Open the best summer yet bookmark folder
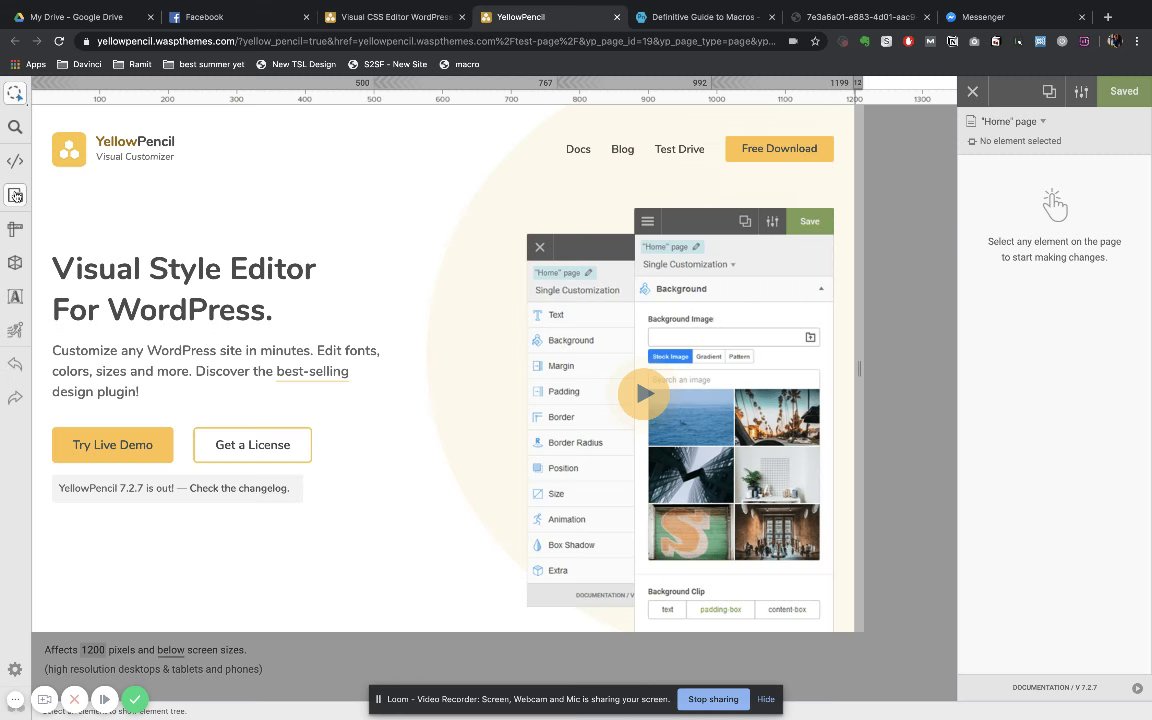Viewport: 1152px width, 720px height. coord(204,65)
